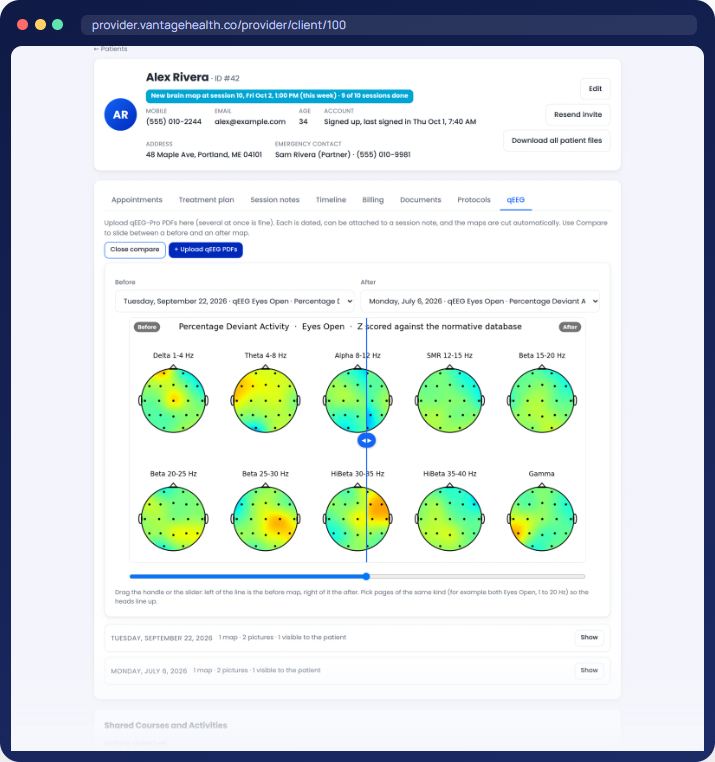Close the compare view
Image resolution: width=715 pixels, height=762 pixels.
click(135, 249)
